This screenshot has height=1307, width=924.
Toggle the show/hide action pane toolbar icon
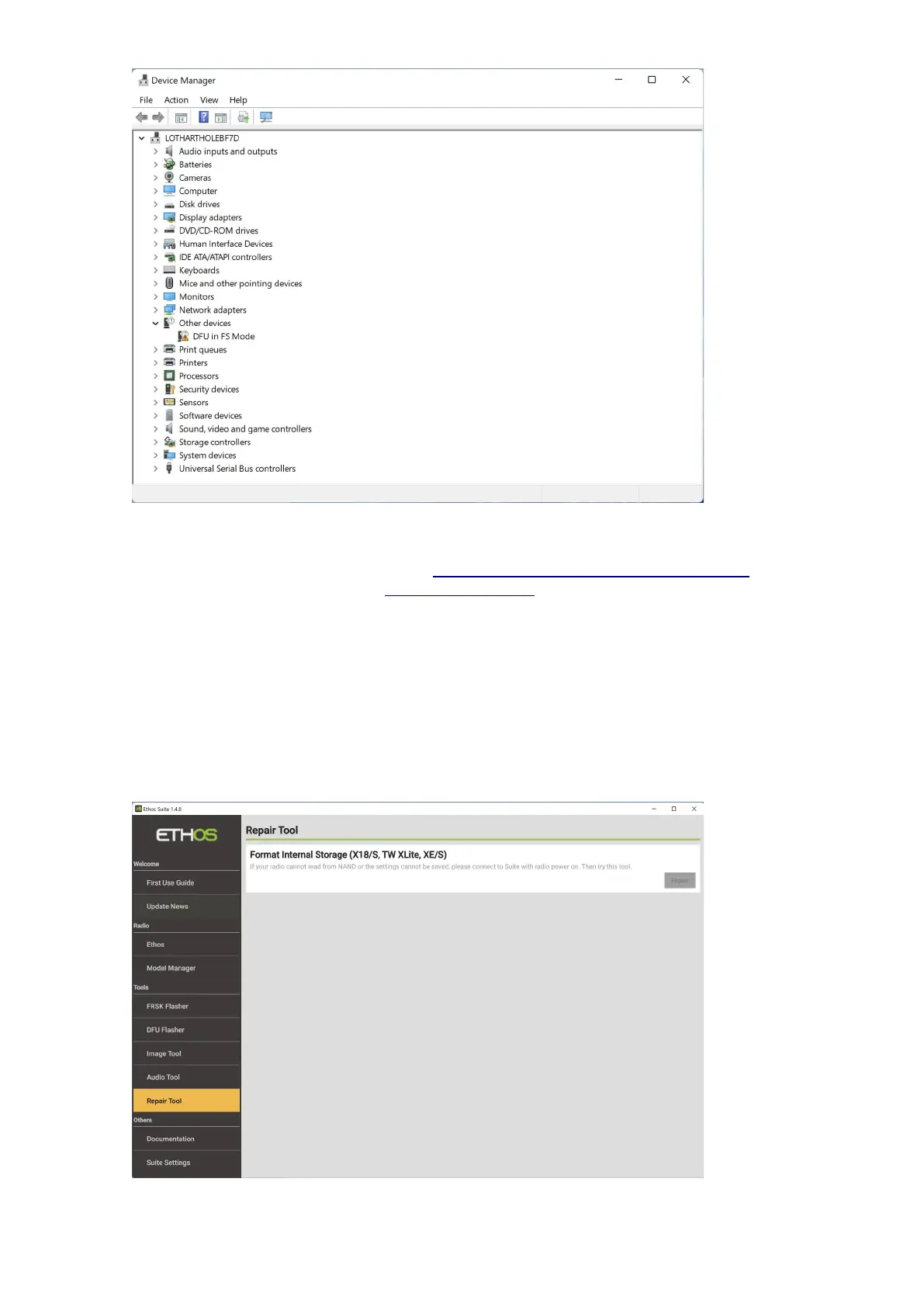221,118
